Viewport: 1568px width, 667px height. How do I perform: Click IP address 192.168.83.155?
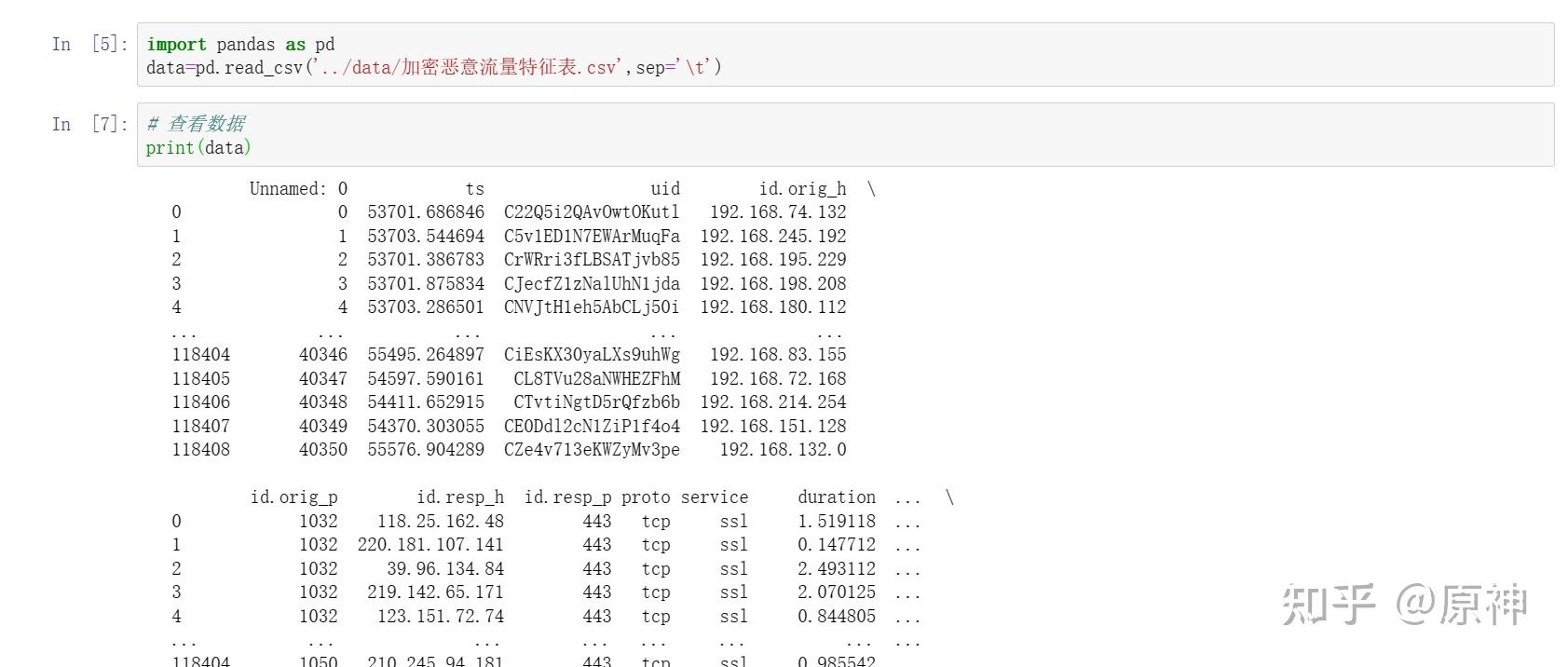(778, 355)
